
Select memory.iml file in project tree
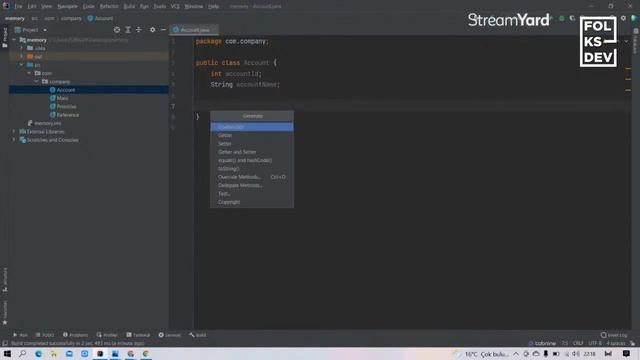tap(44, 123)
